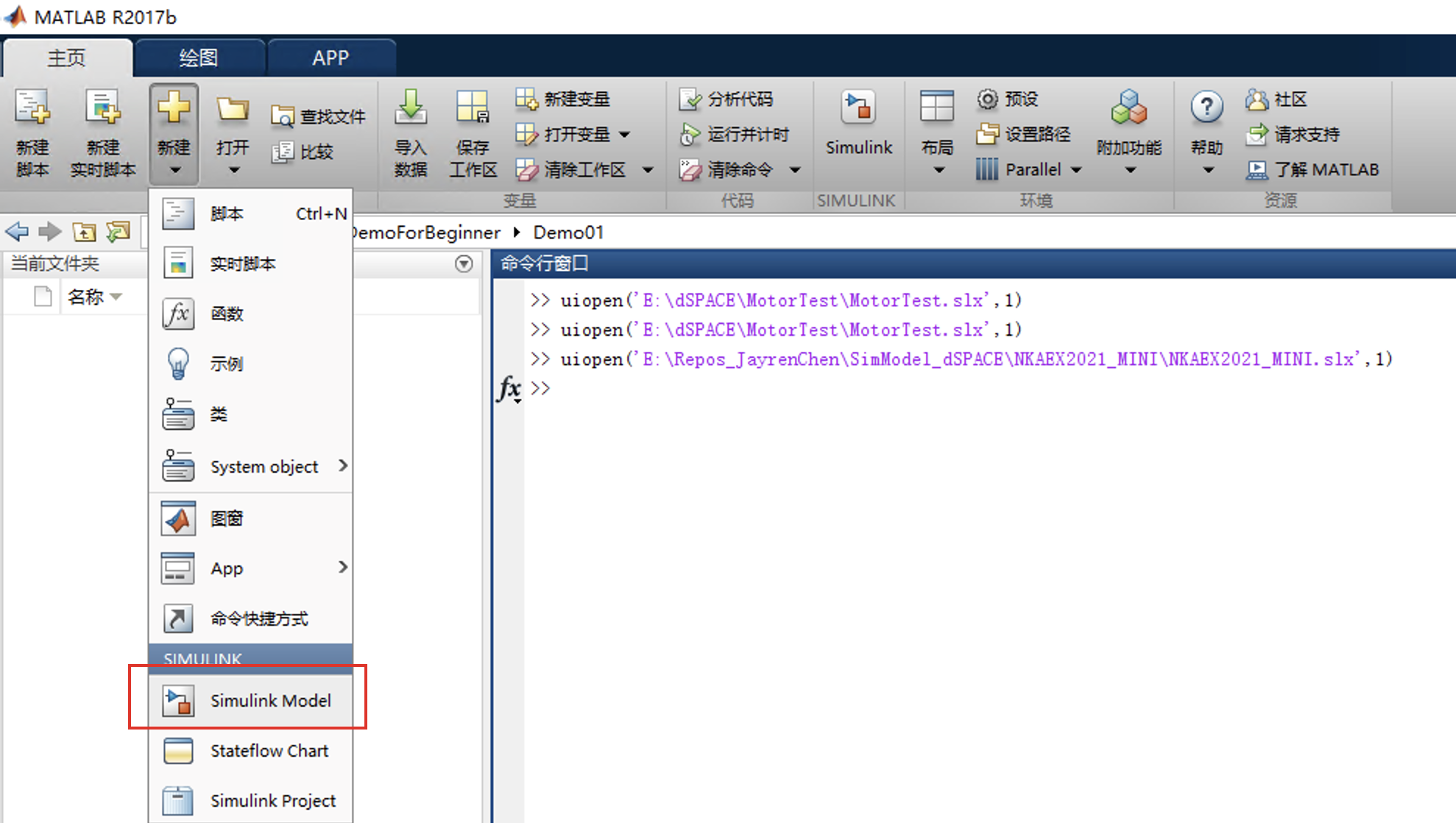Open current folder panel actions menu
The height and width of the screenshot is (823, 1456).
[x=464, y=264]
